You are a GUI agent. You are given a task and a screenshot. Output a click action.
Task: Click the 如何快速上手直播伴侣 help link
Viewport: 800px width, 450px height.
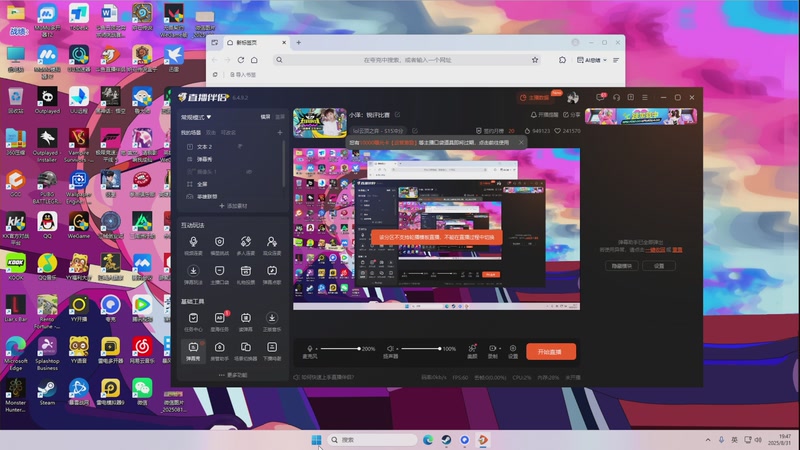[323, 377]
